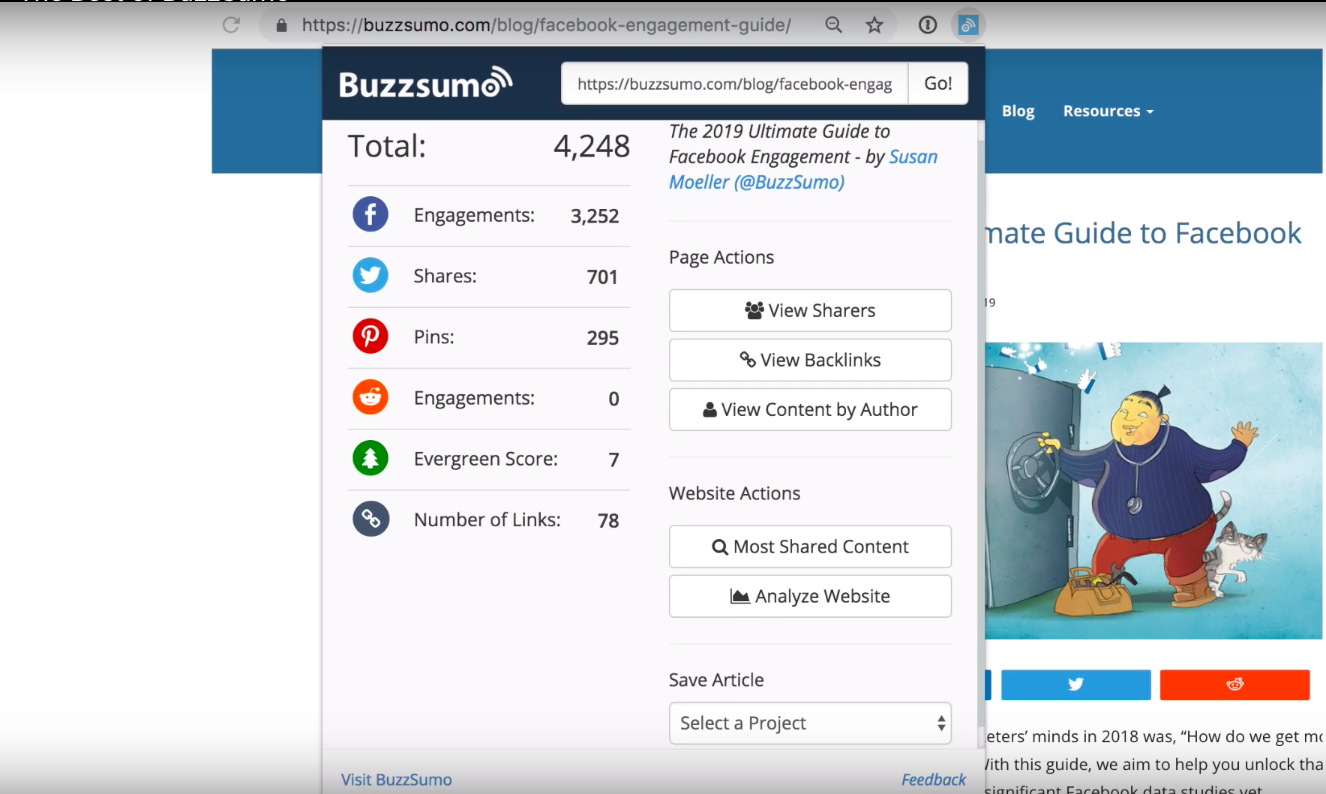The height and width of the screenshot is (794, 1326).
Task: Click the Facebook icon beside Engagements 3,252
Action: [x=370, y=215]
